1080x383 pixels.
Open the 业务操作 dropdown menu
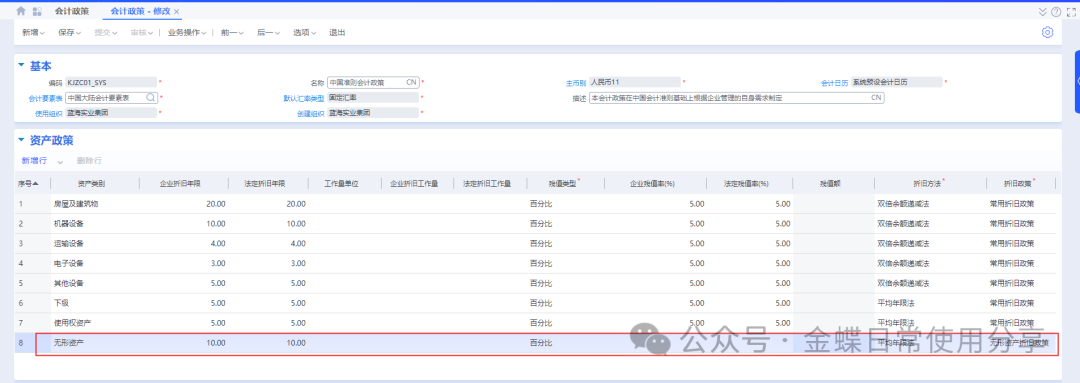(187, 32)
